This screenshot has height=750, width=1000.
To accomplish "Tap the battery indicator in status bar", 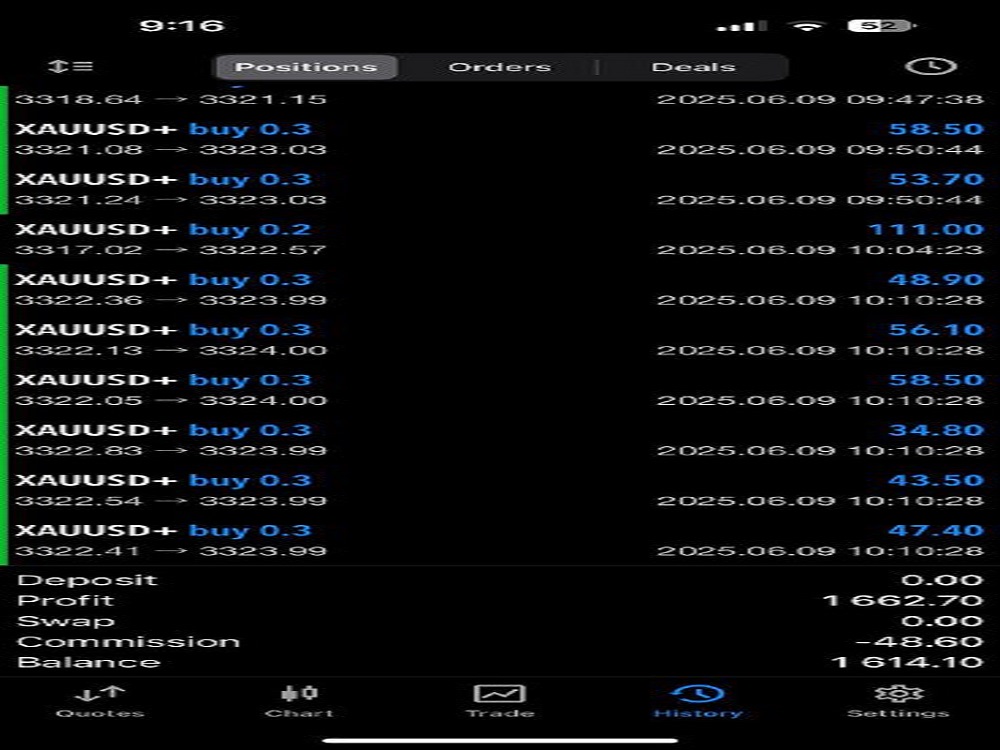I will pyautogui.click(x=882, y=26).
